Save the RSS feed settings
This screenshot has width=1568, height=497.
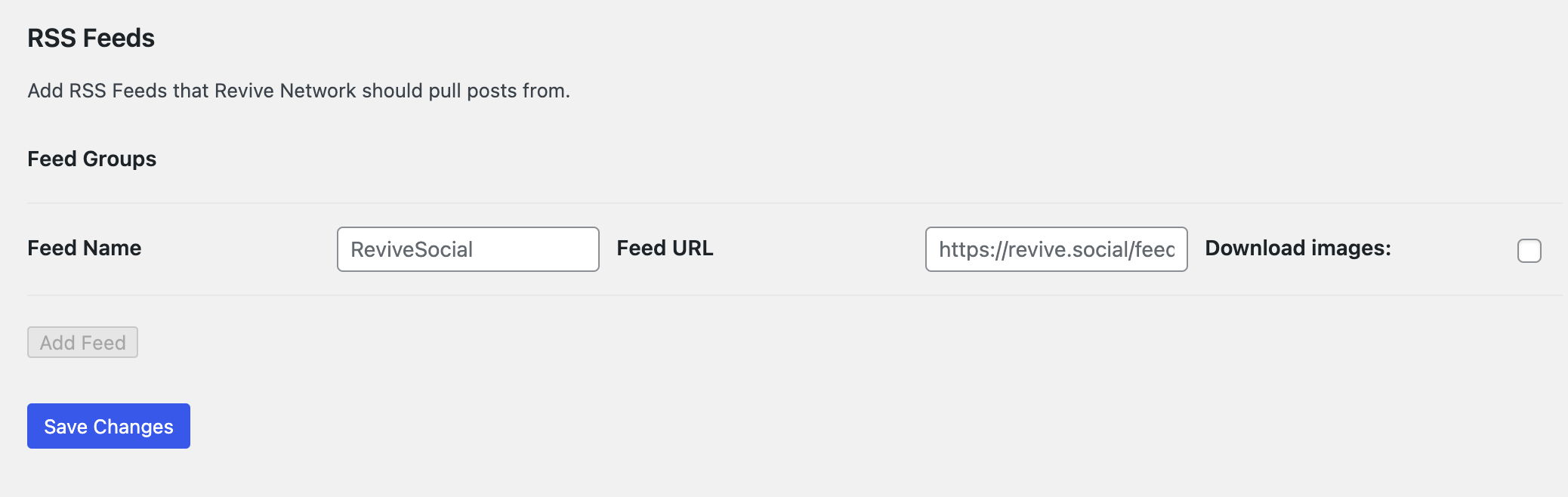click(109, 426)
